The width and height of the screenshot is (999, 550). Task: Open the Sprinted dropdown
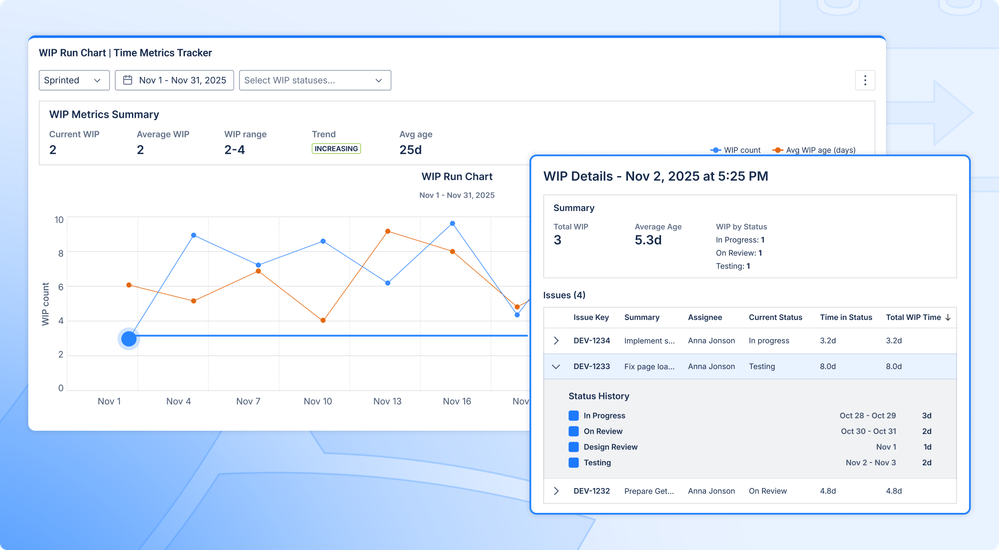tap(74, 80)
